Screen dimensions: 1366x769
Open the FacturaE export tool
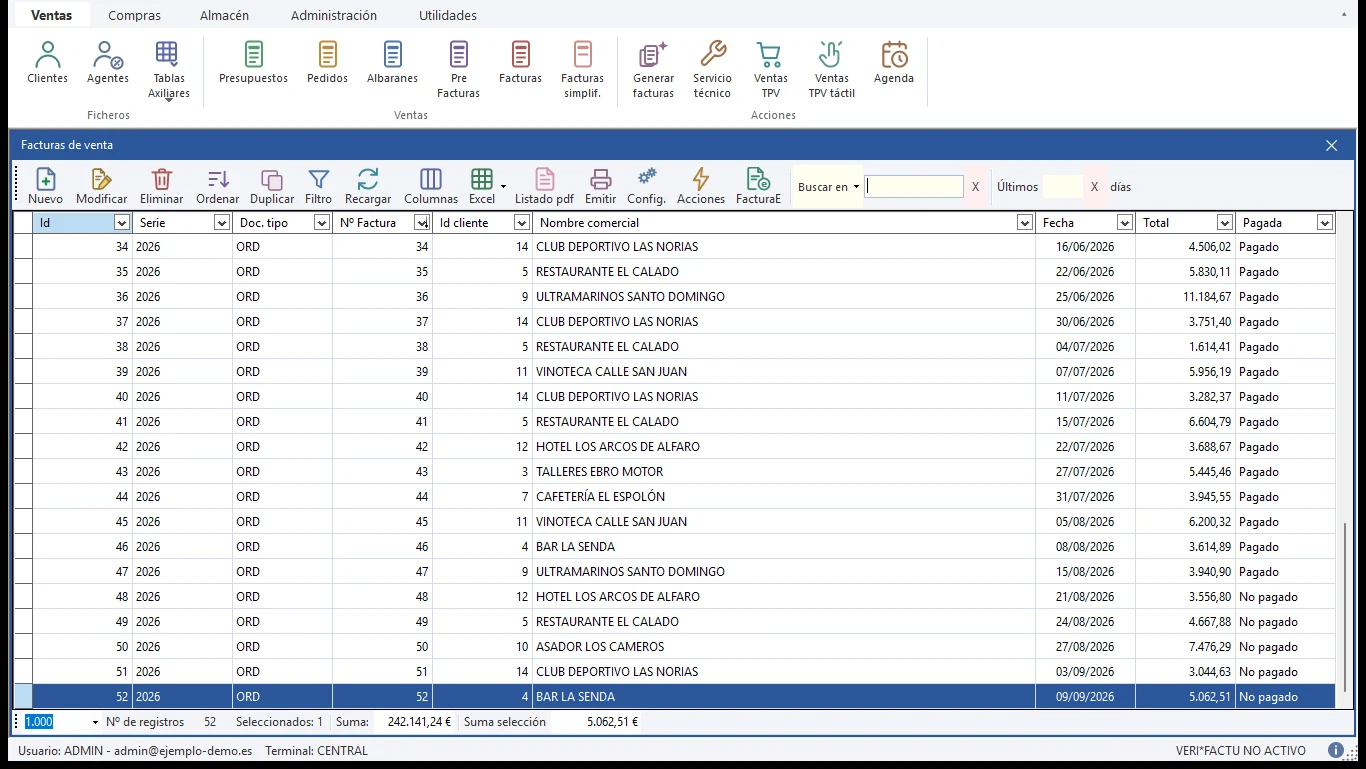pyautogui.click(x=758, y=186)
